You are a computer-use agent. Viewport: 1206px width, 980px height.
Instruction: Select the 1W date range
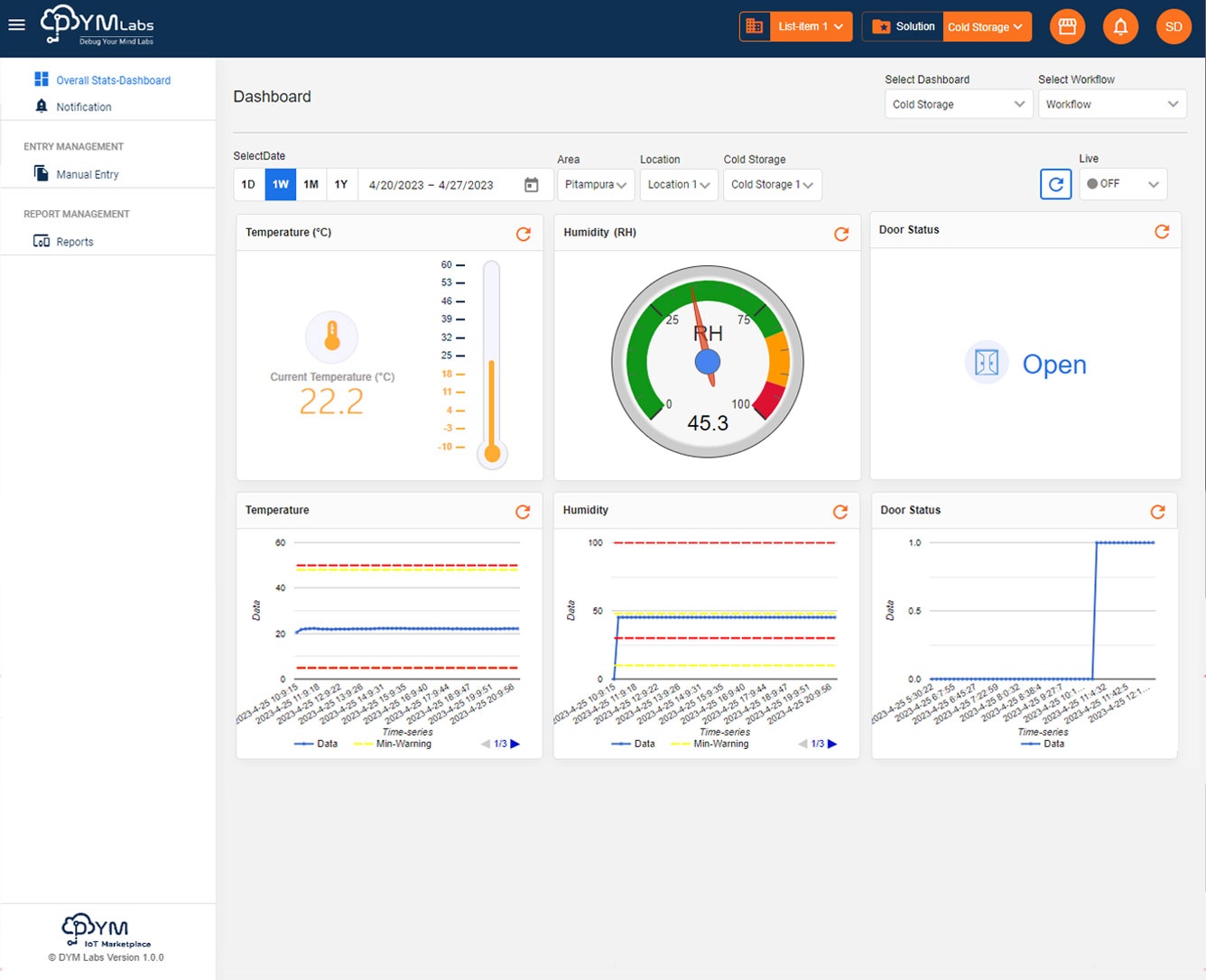pyautogui.click(x=281, y=184)
